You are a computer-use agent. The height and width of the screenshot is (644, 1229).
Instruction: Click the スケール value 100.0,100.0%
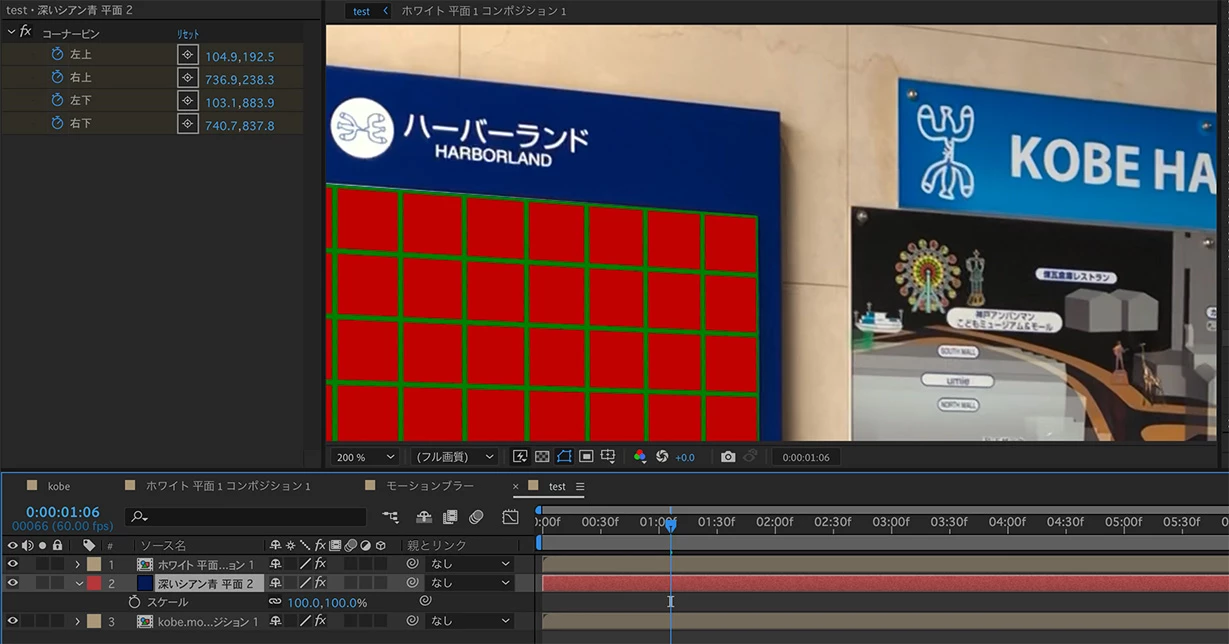tap(327, 603)
